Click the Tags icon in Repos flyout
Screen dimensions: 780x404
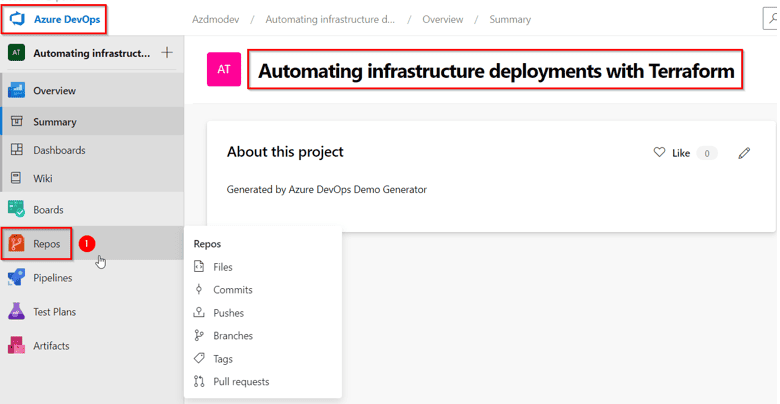pos(199,358)
